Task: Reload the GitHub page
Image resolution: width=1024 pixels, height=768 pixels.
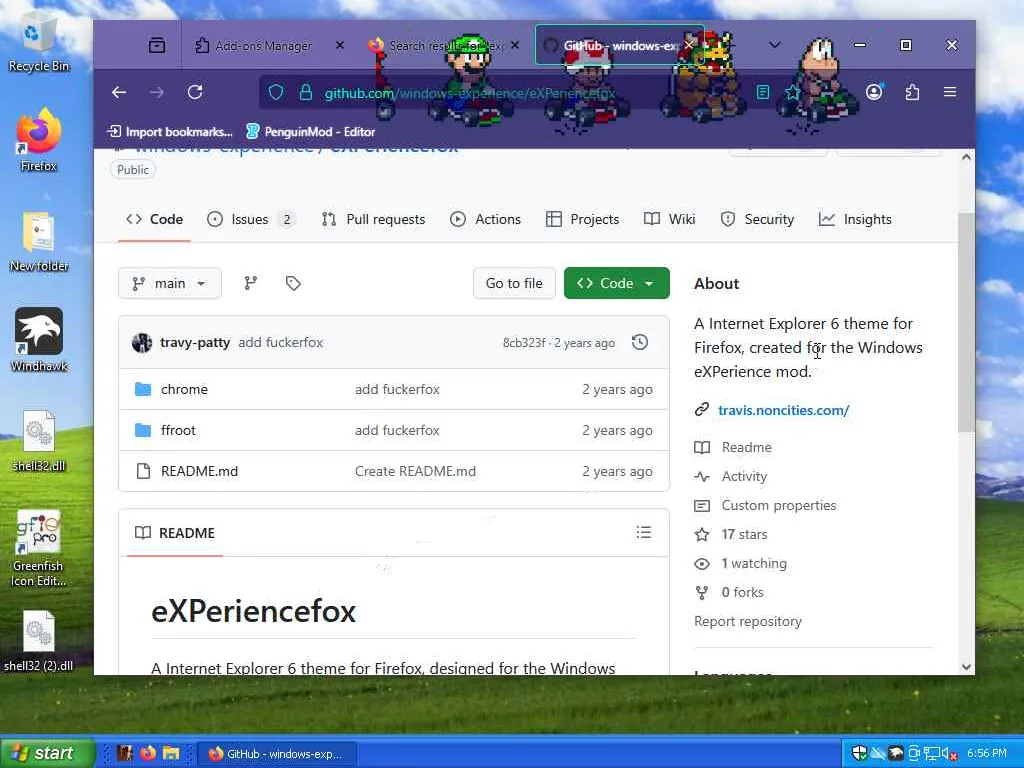Action: (195, 92)
